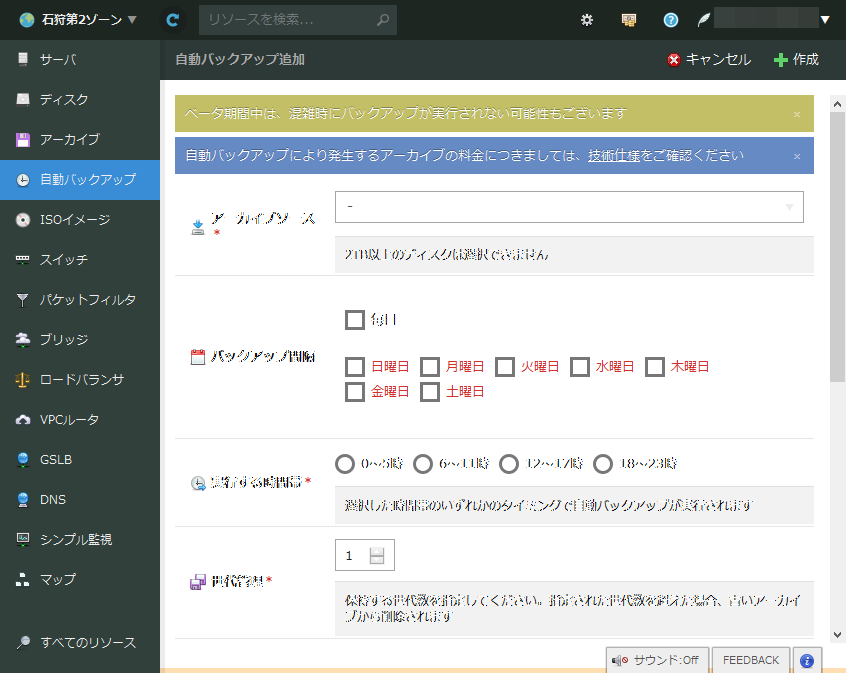Open the ロードバランサ sidebar entry
This screenshot has width=846, height=673.
(x=81, y=380)
